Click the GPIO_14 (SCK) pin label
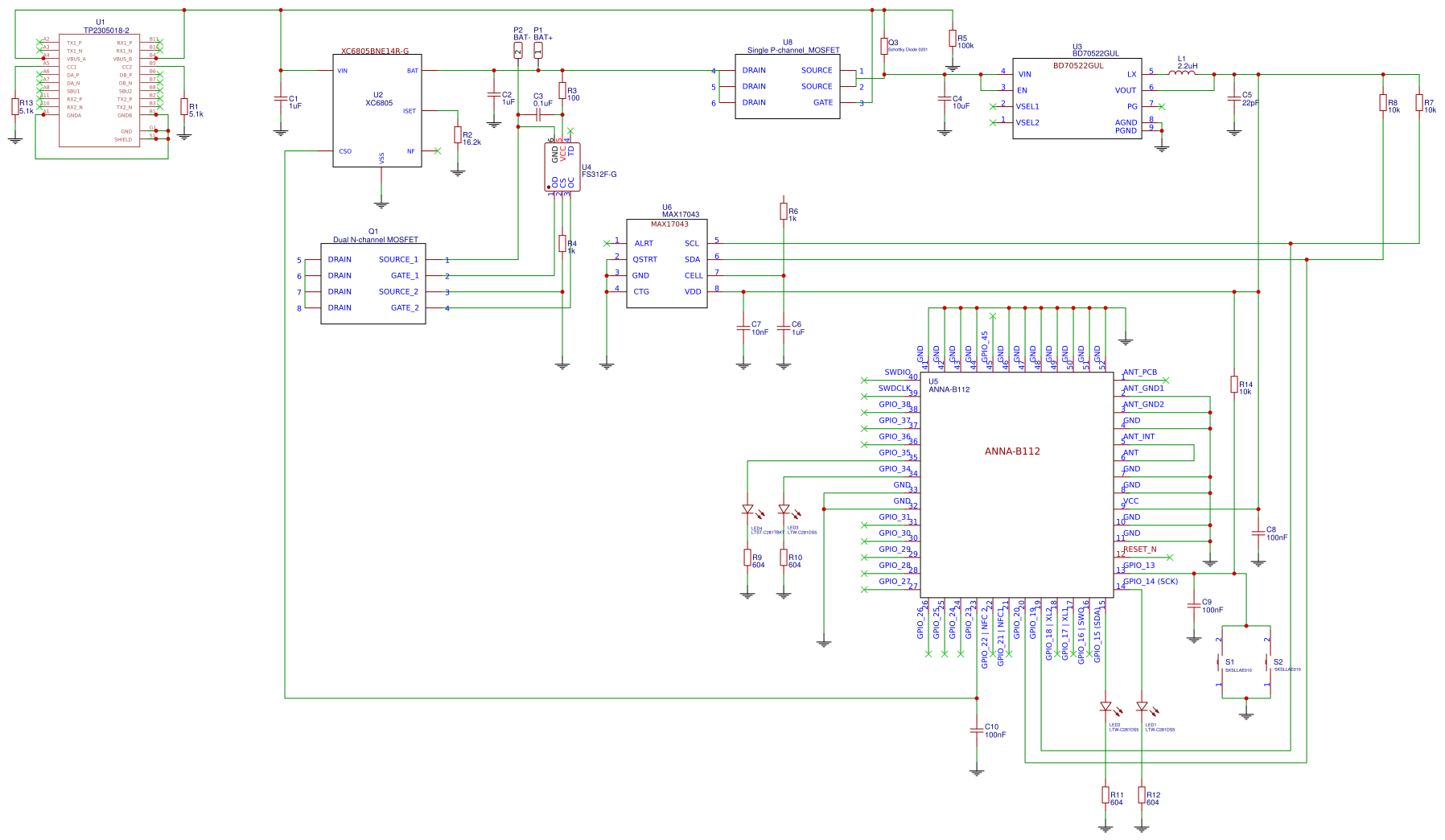 pos(1149,581)
